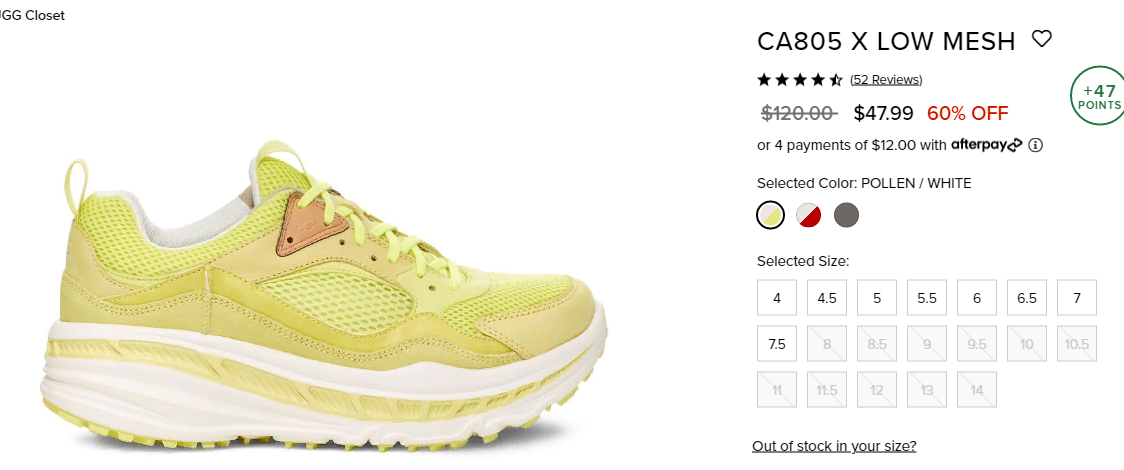Choose size 6.5
Image resolution: width=1124 pixels, height=470 pixels.
(x=1027, y=298)
